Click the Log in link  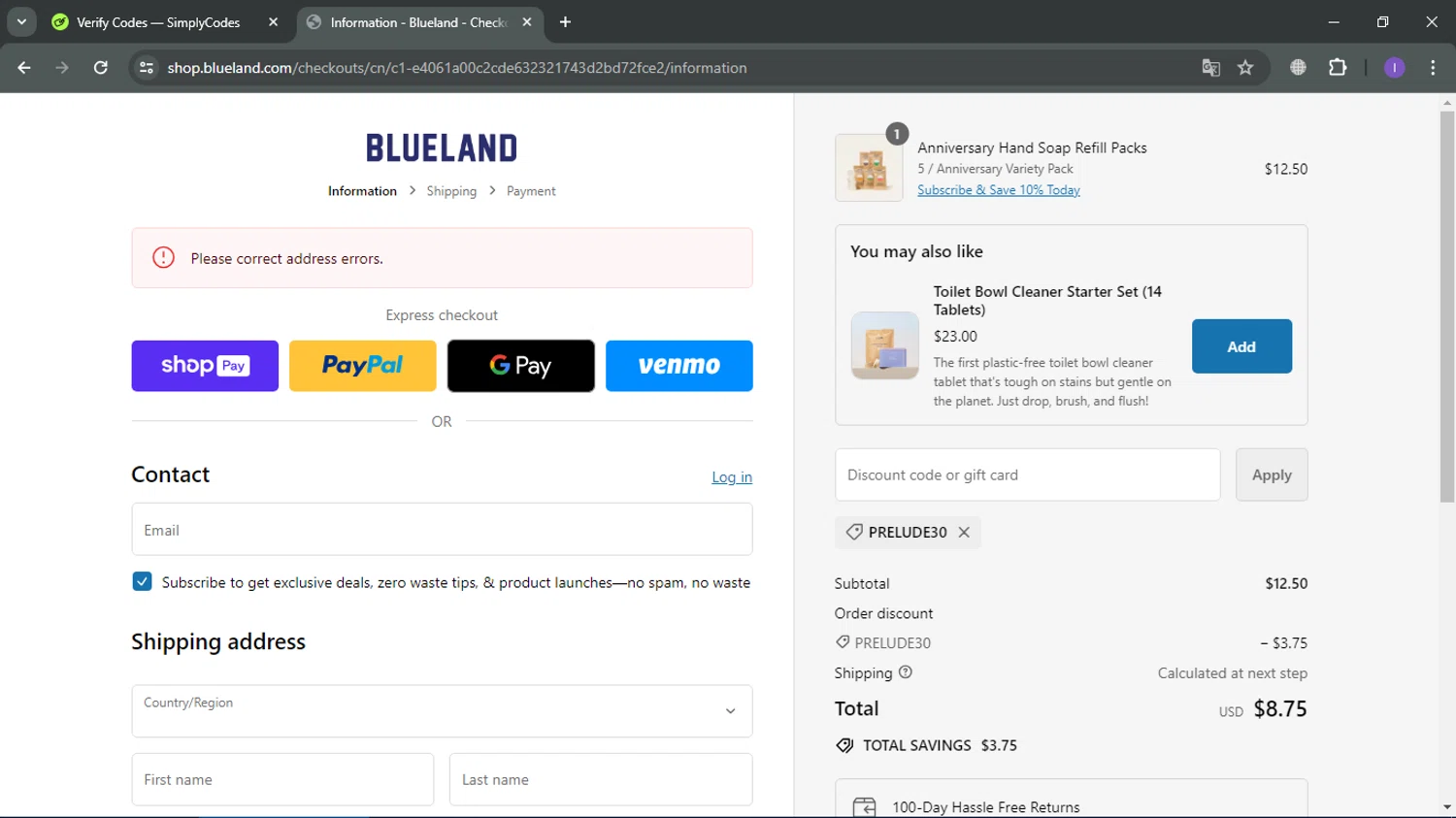732,477
